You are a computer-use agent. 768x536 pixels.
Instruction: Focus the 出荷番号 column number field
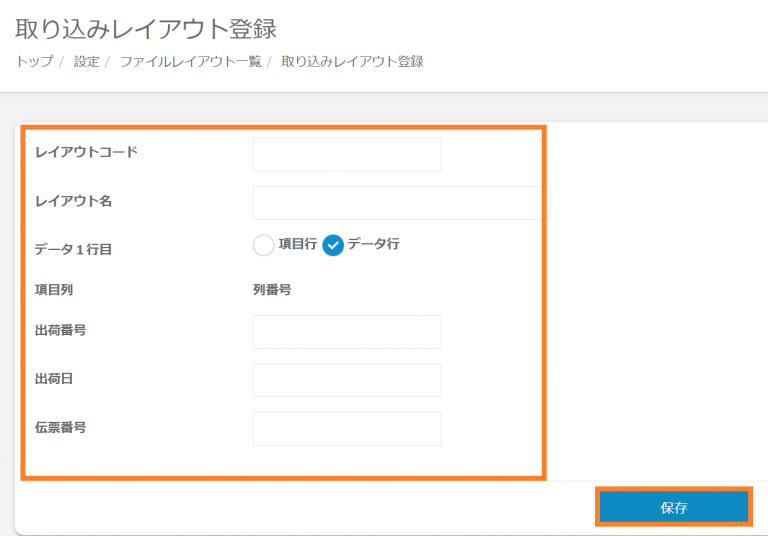coord(346,332)
